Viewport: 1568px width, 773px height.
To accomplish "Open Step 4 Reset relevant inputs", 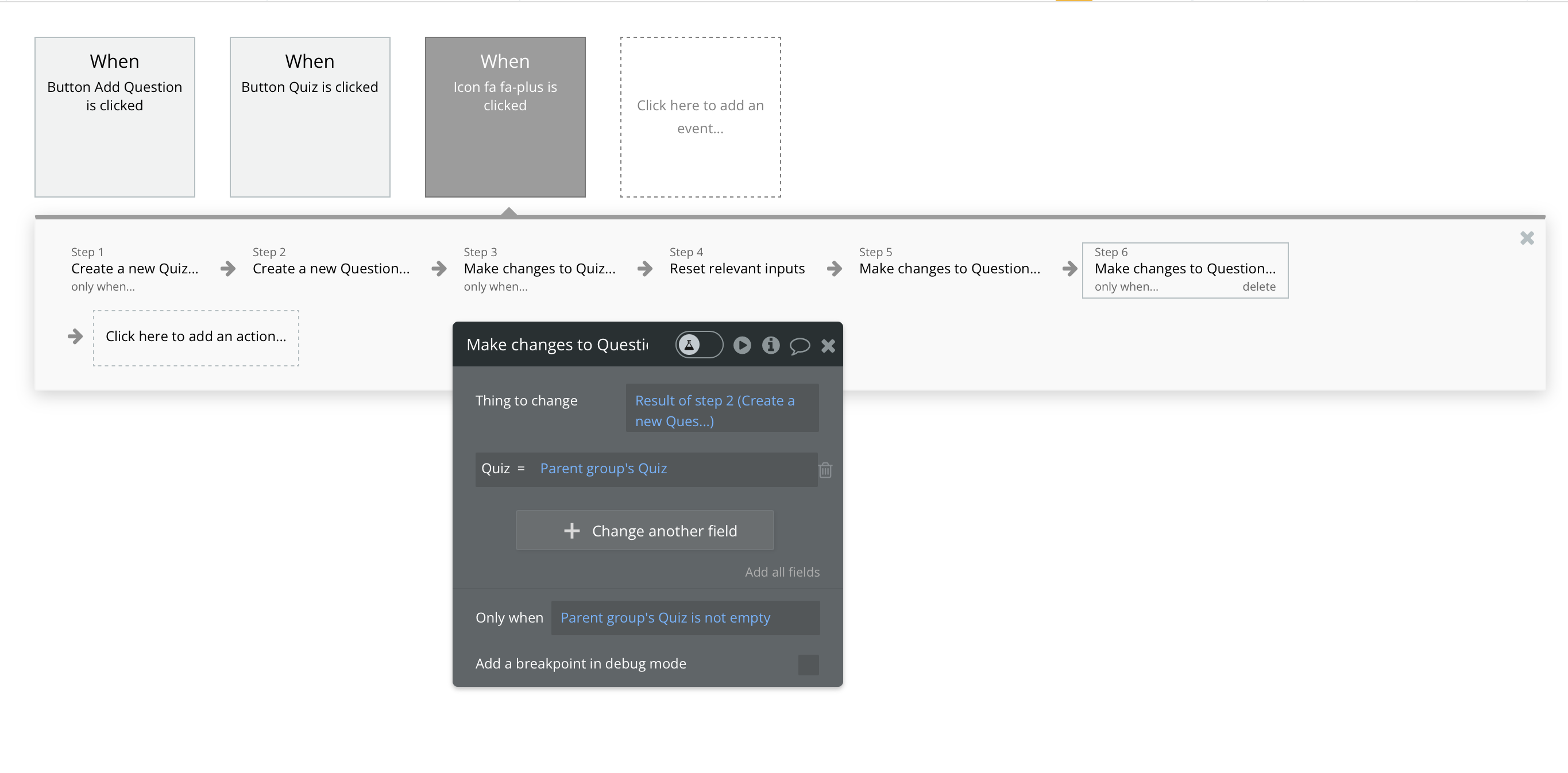I will (737, 268).
